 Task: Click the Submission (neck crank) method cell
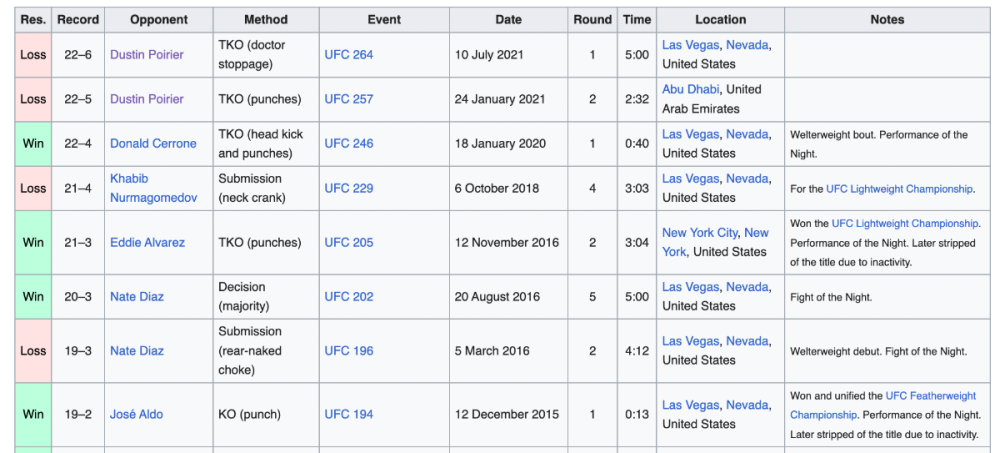266,188
